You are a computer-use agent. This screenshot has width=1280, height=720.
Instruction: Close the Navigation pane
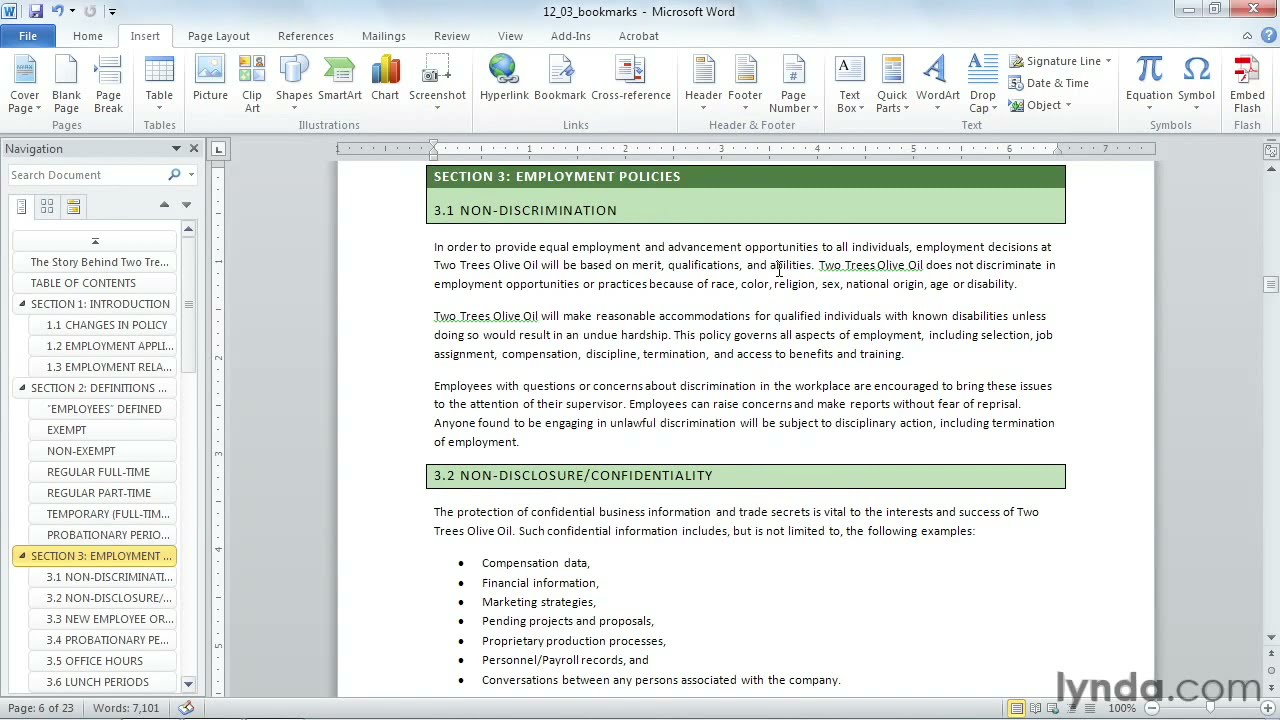click(x=194, y=149)
